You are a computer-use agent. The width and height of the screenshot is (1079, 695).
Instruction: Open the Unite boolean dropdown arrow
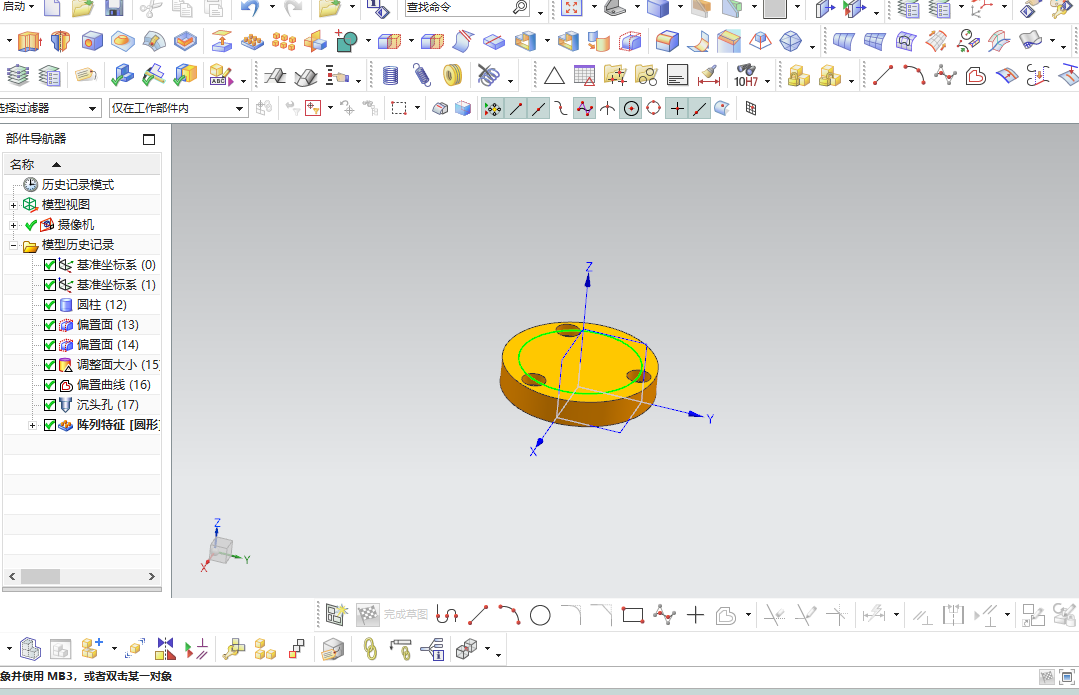click(368, 41)
